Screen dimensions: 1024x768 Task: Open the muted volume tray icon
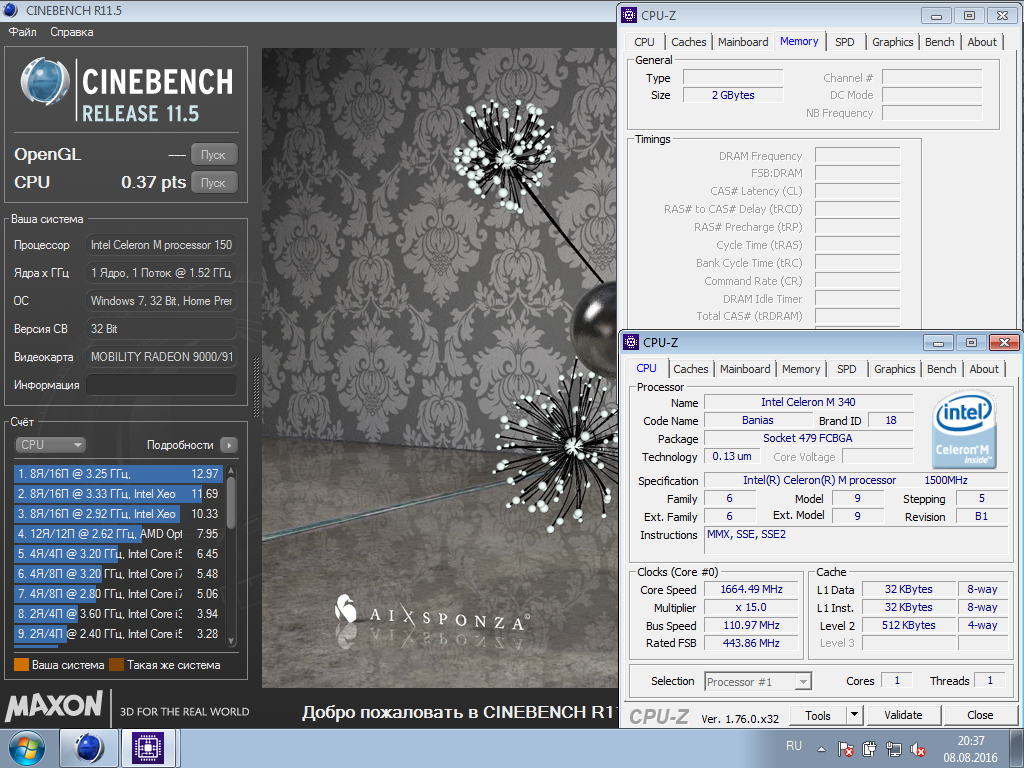point(918,749)
